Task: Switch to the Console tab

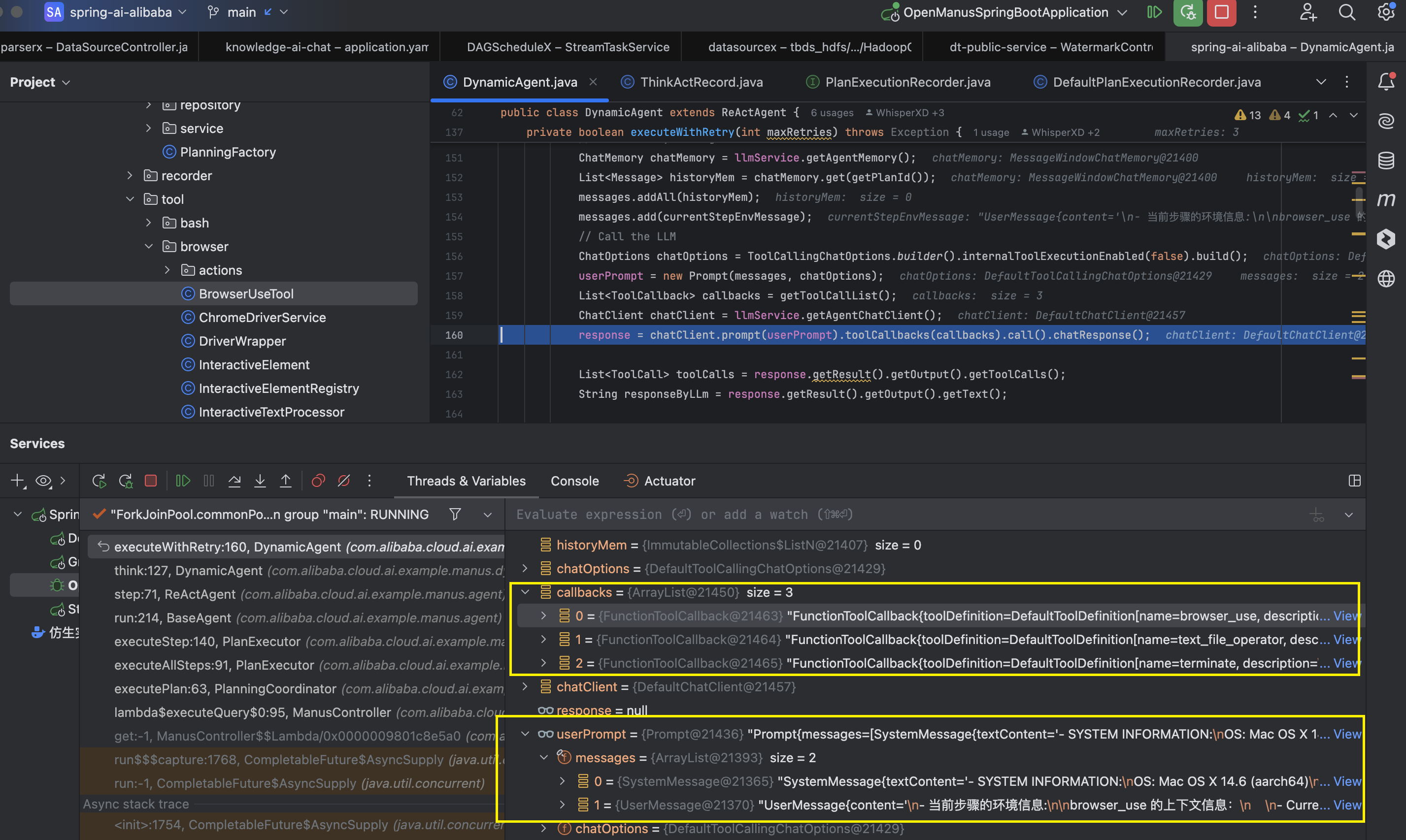Action: pos(574,481)
